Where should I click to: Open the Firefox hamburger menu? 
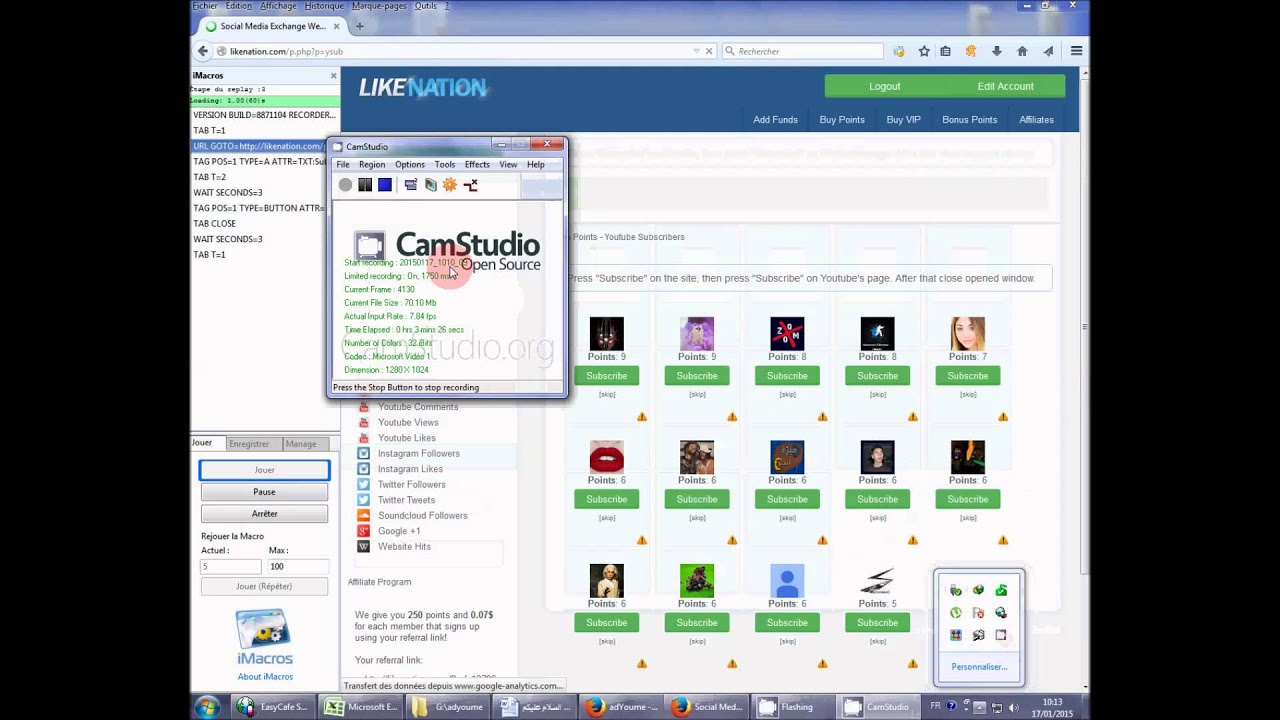click(1077, 51)
